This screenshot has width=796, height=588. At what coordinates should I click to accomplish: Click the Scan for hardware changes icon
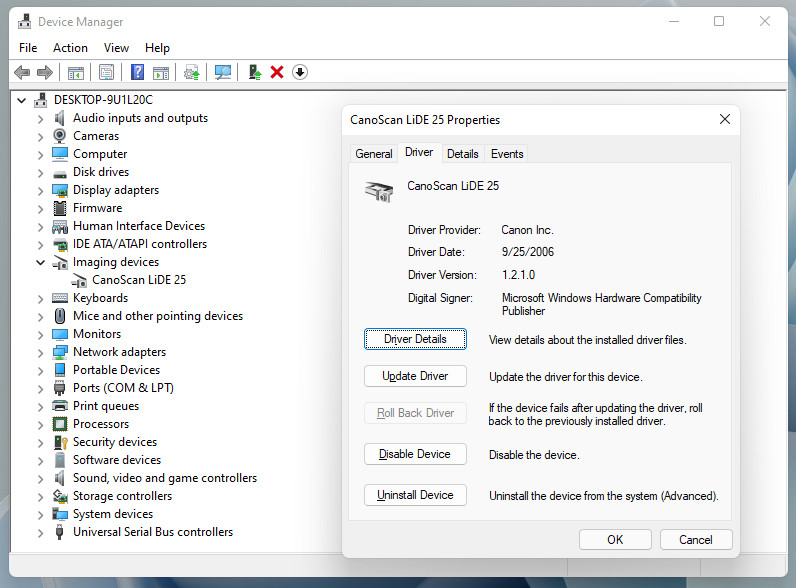(222, 73)
